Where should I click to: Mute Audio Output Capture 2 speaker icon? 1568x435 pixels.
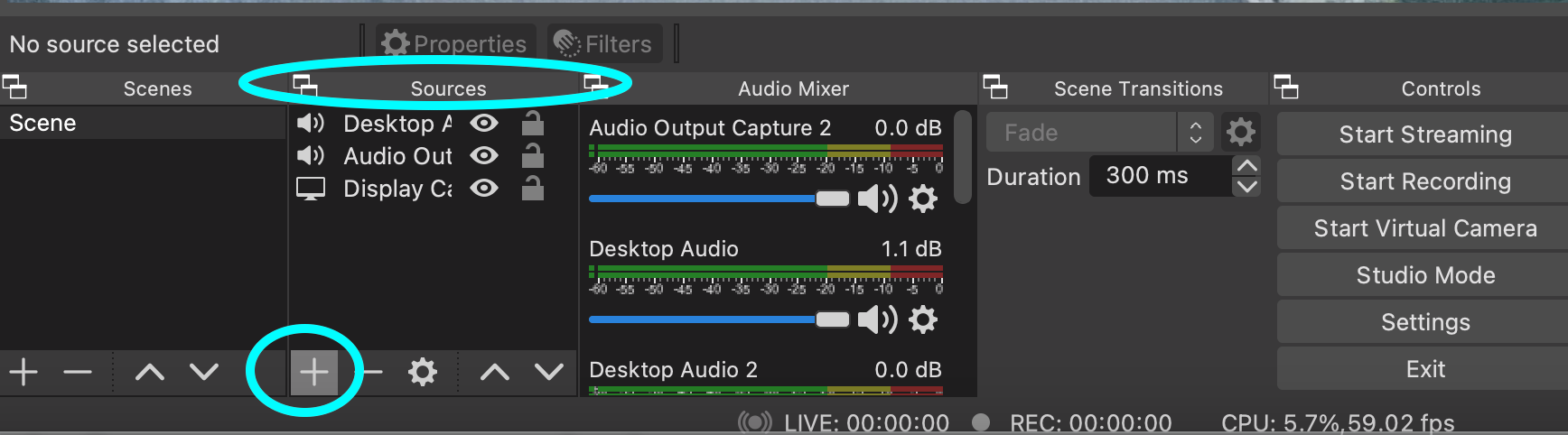click(876, 199)
